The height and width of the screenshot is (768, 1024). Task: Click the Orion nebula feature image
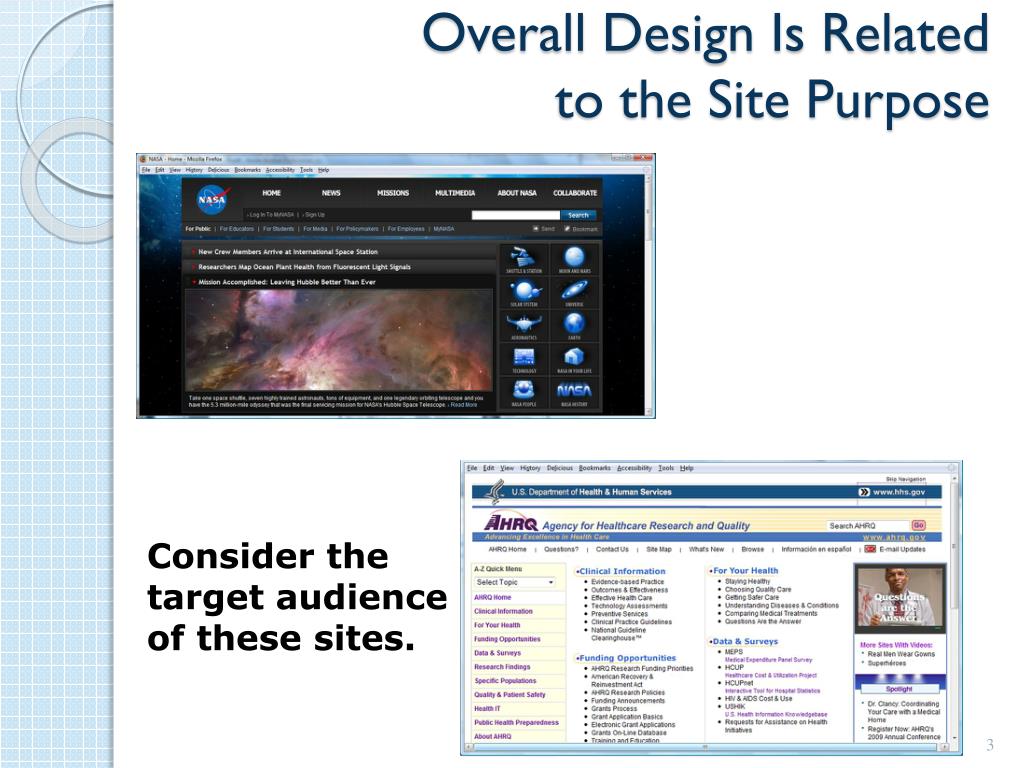click(339, 340)
